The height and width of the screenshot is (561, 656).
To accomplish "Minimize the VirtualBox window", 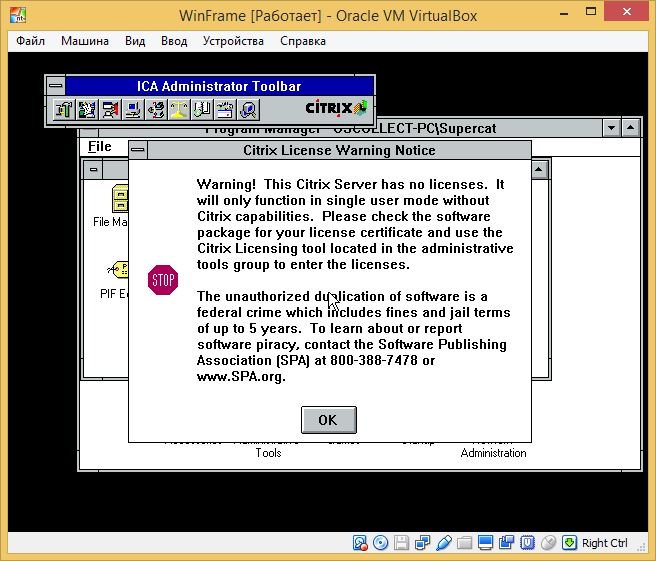I will point(564,13).
